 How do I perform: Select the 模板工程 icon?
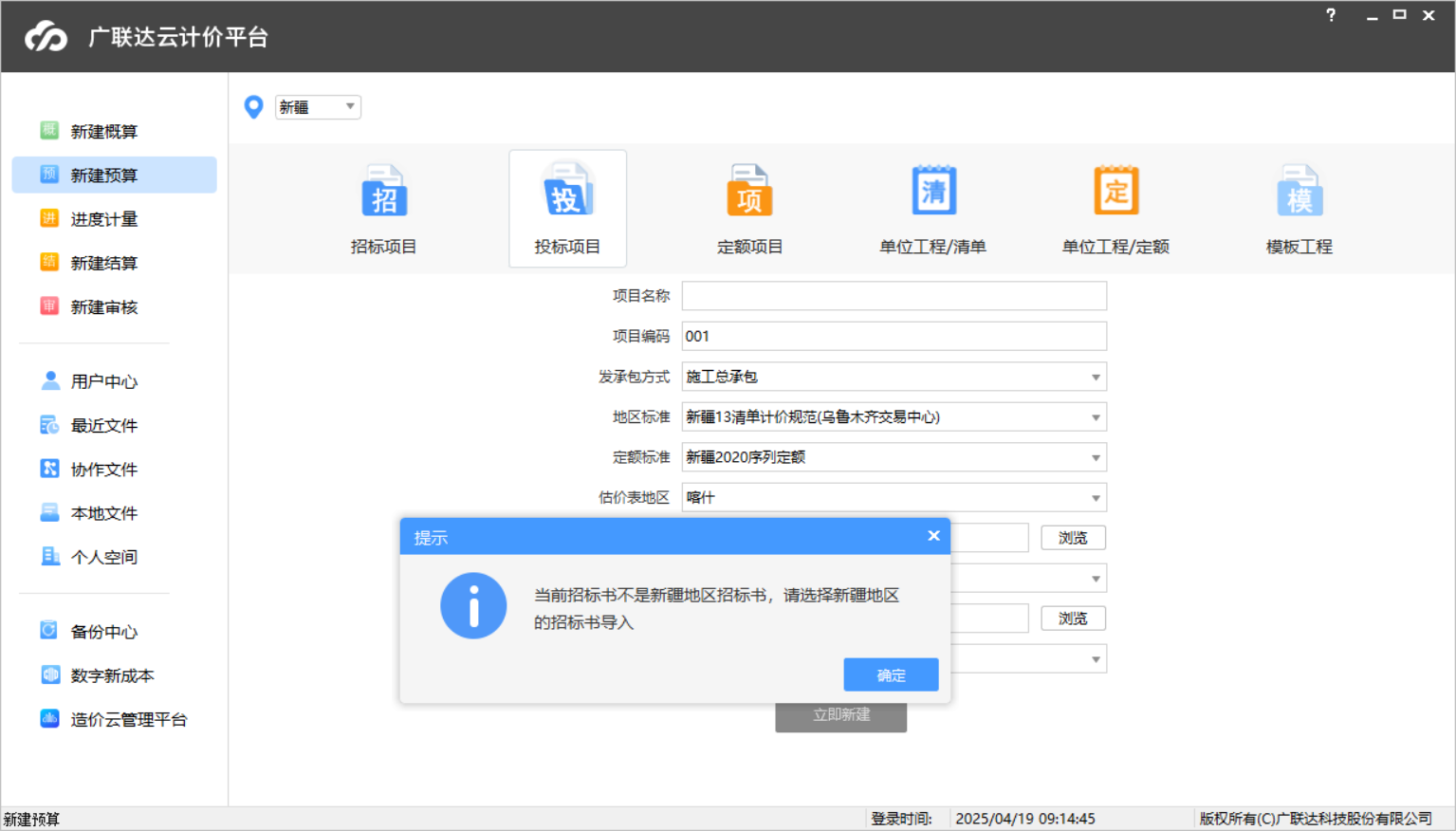click(1299, 191)
